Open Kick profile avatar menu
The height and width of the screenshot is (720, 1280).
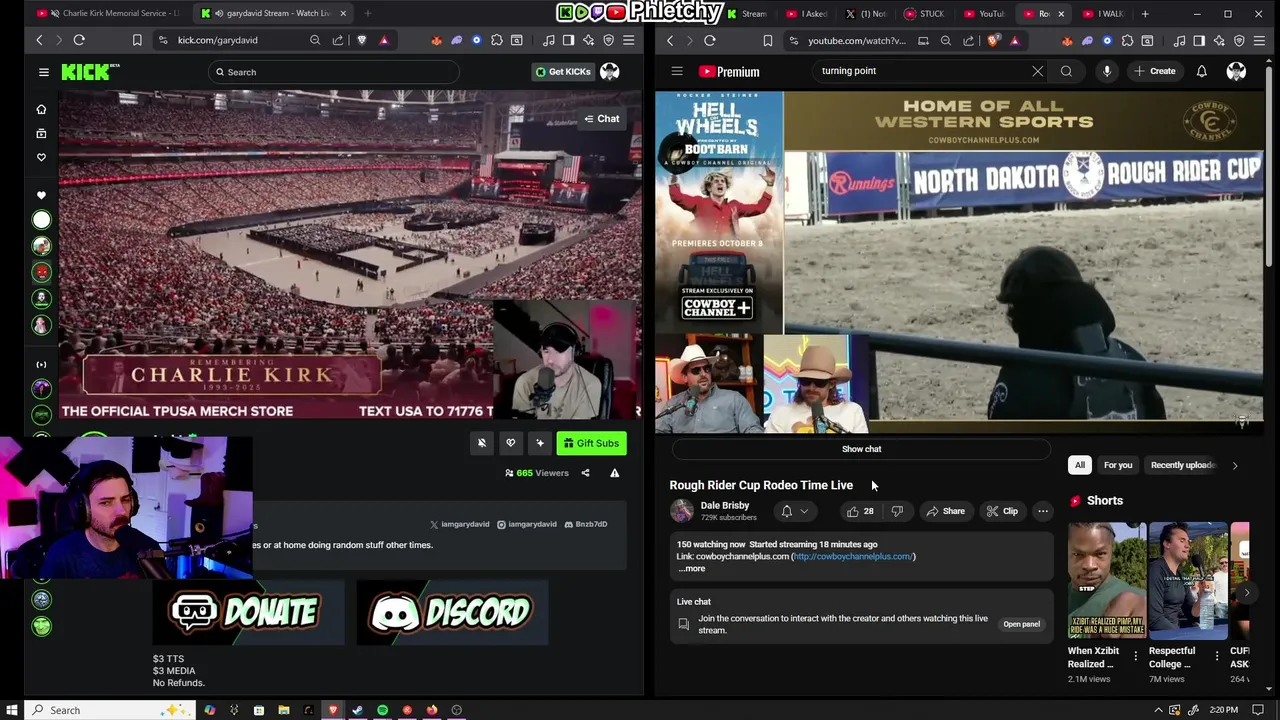[609, 72]
